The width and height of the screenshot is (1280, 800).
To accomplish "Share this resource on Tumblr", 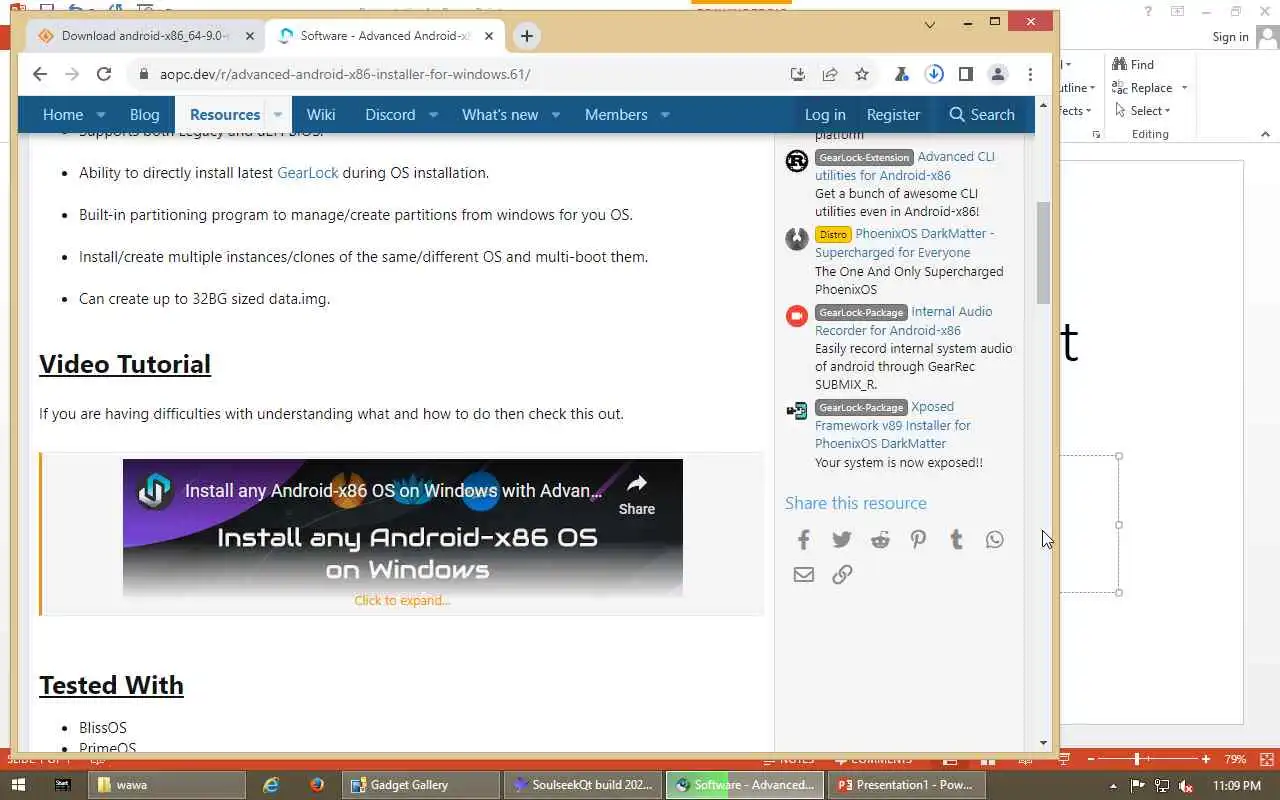I will 956,540.
